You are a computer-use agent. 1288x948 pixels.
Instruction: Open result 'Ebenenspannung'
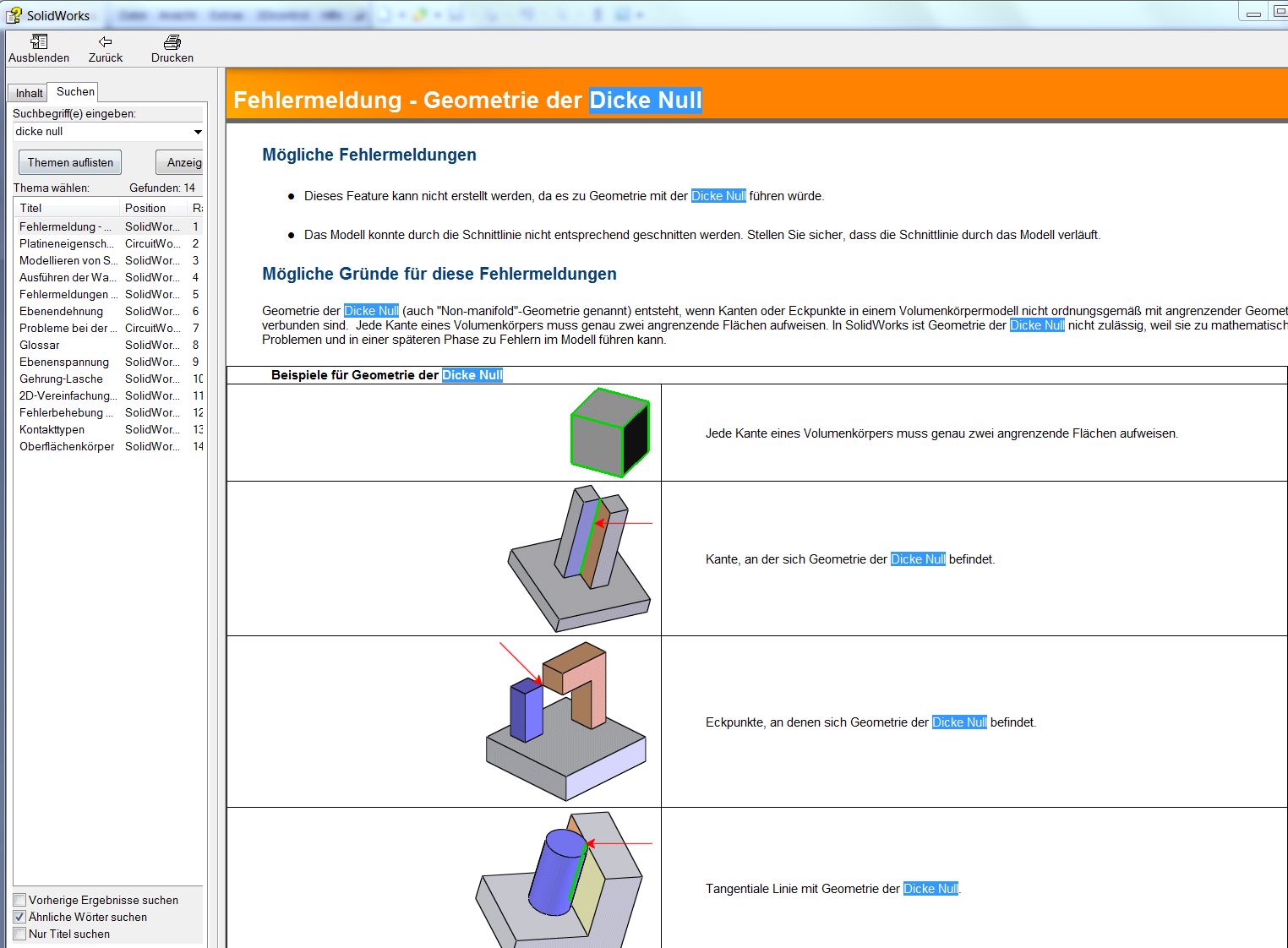click(108, 362)
